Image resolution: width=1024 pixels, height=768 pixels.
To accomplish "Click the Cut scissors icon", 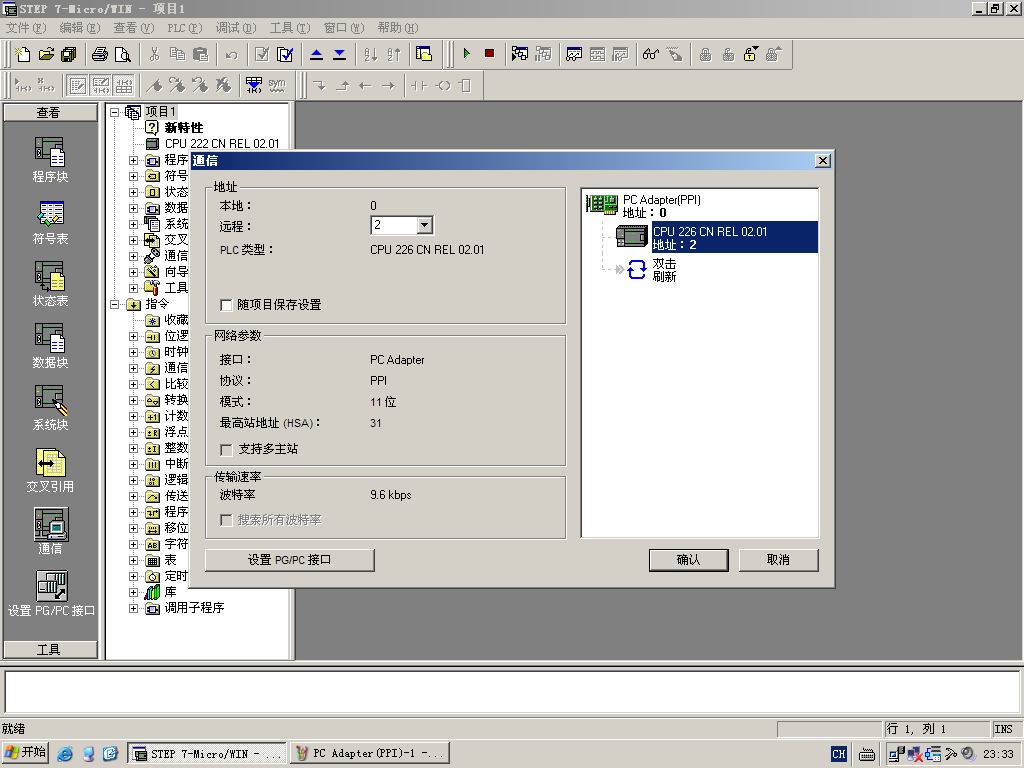I will (154, 54).
